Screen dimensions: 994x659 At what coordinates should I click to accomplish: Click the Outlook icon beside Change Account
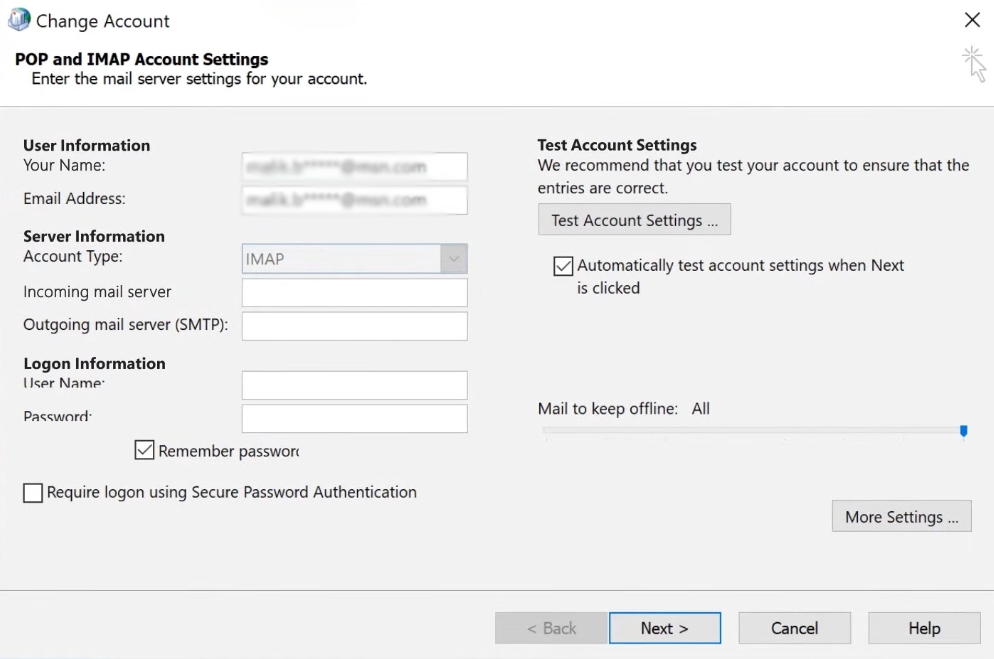[x=18, y=20]
